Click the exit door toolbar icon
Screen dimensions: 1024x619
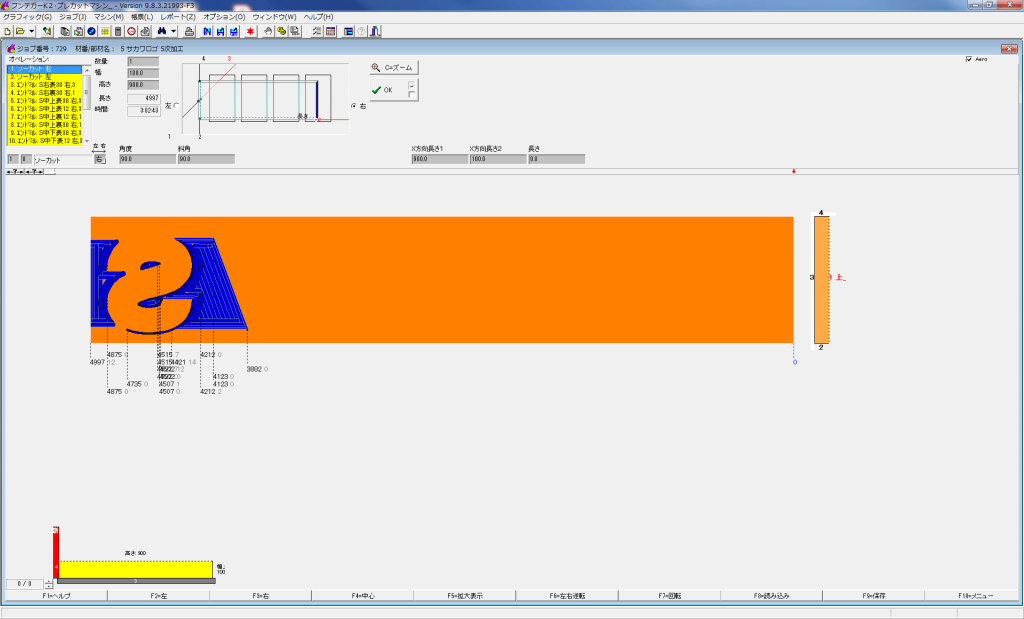(375, 31)
